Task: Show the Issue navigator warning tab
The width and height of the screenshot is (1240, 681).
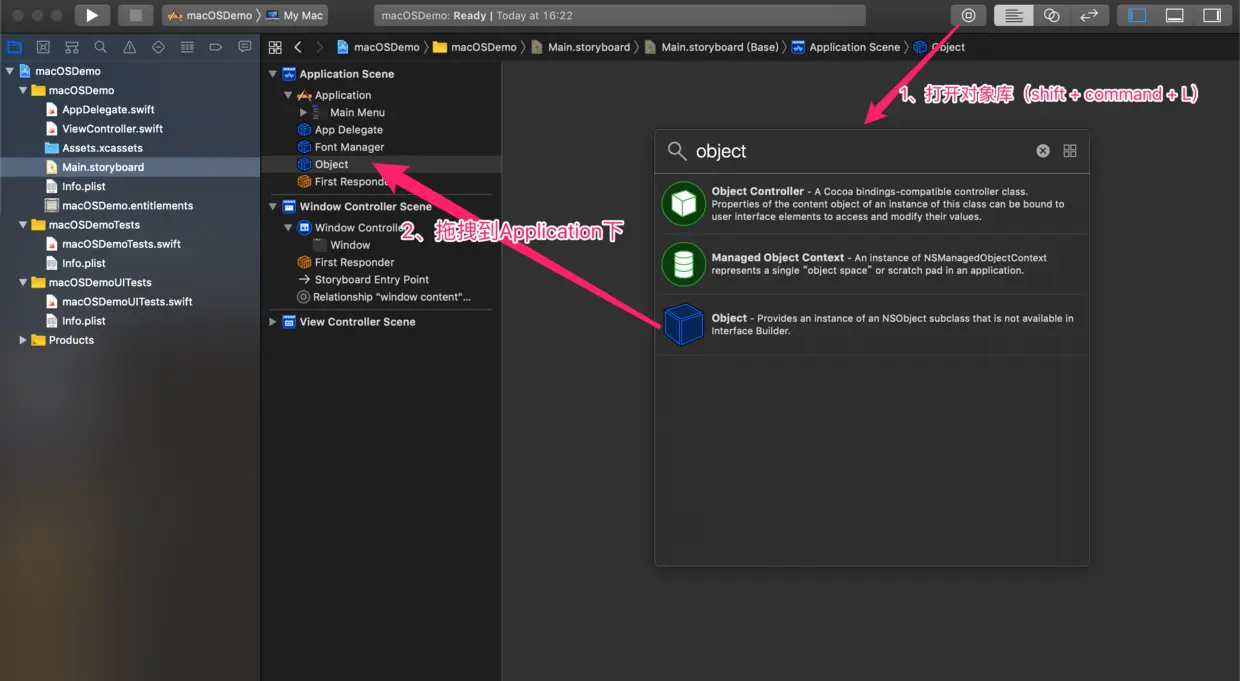Action: pos(129,47)
